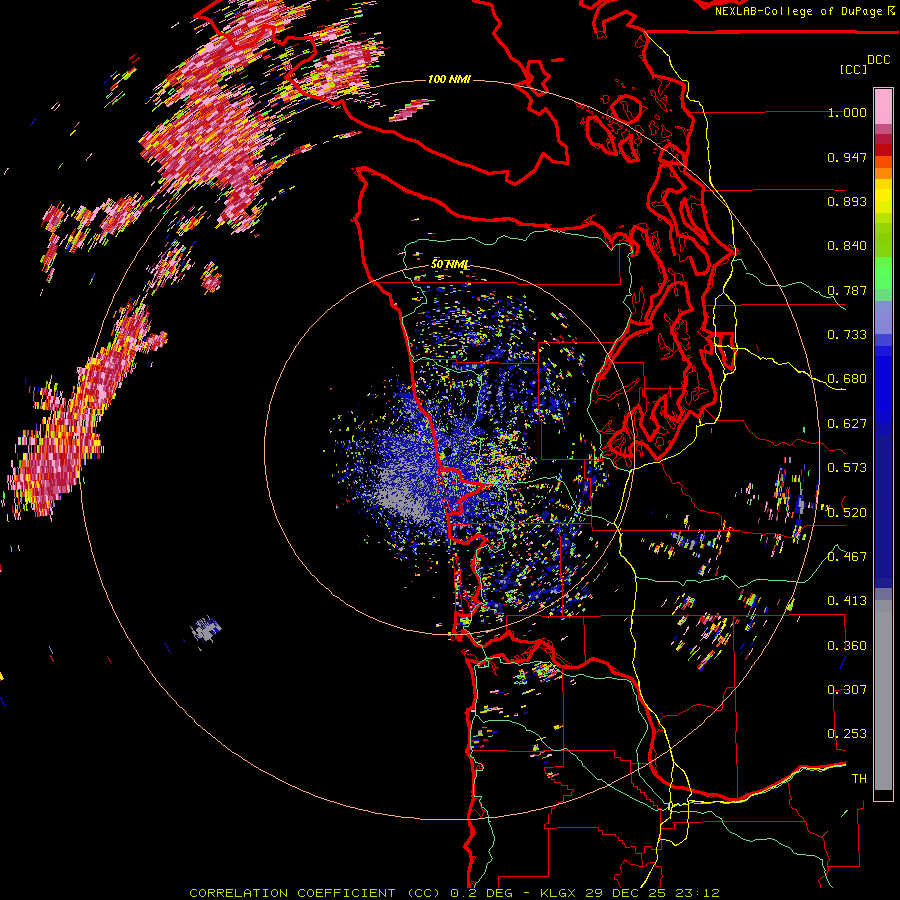Screen dimensions: 900x900
Task: Select the 0.573 legend value
Action: click(x=847, y=468)
